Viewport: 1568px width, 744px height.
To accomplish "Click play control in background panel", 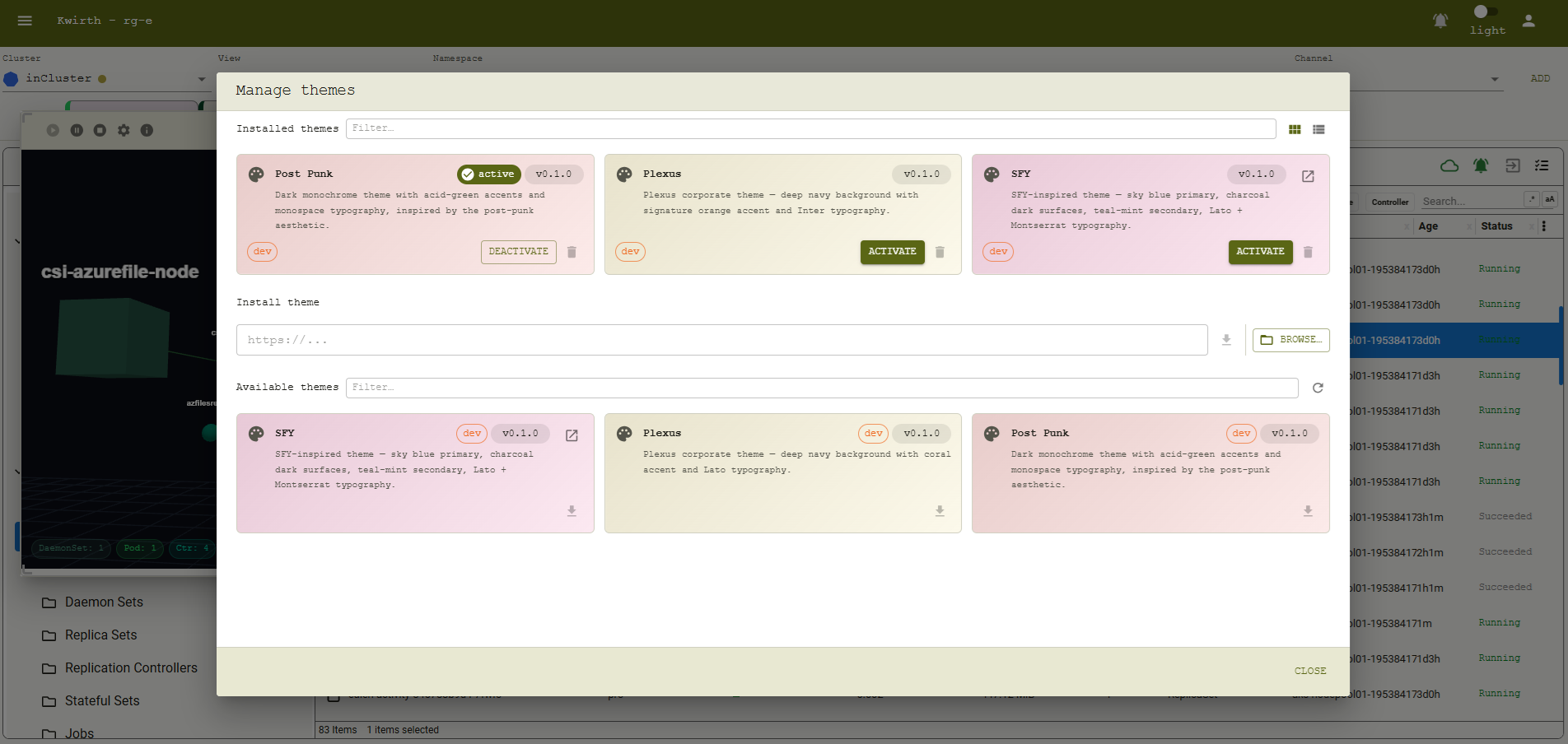I will (53, 130).
